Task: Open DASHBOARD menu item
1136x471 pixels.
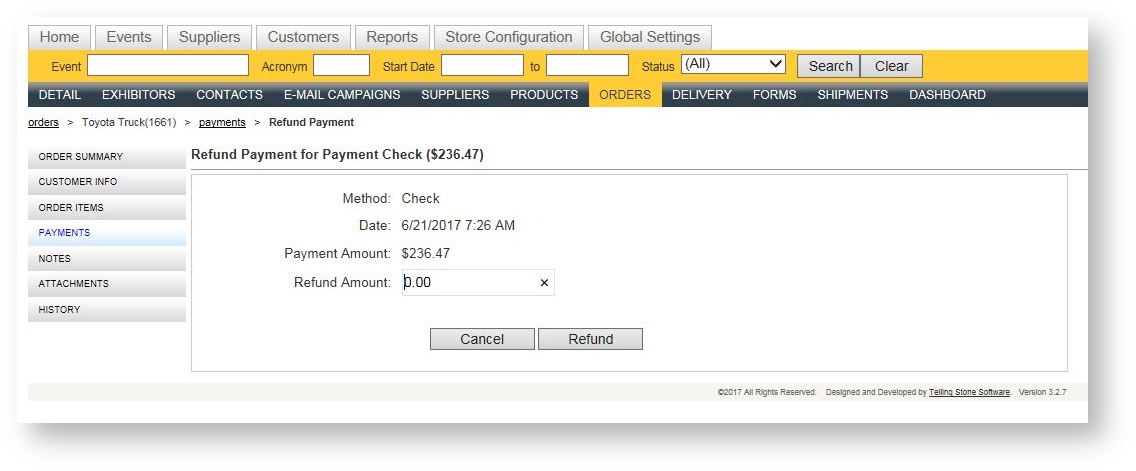Action: click(947, 95)
